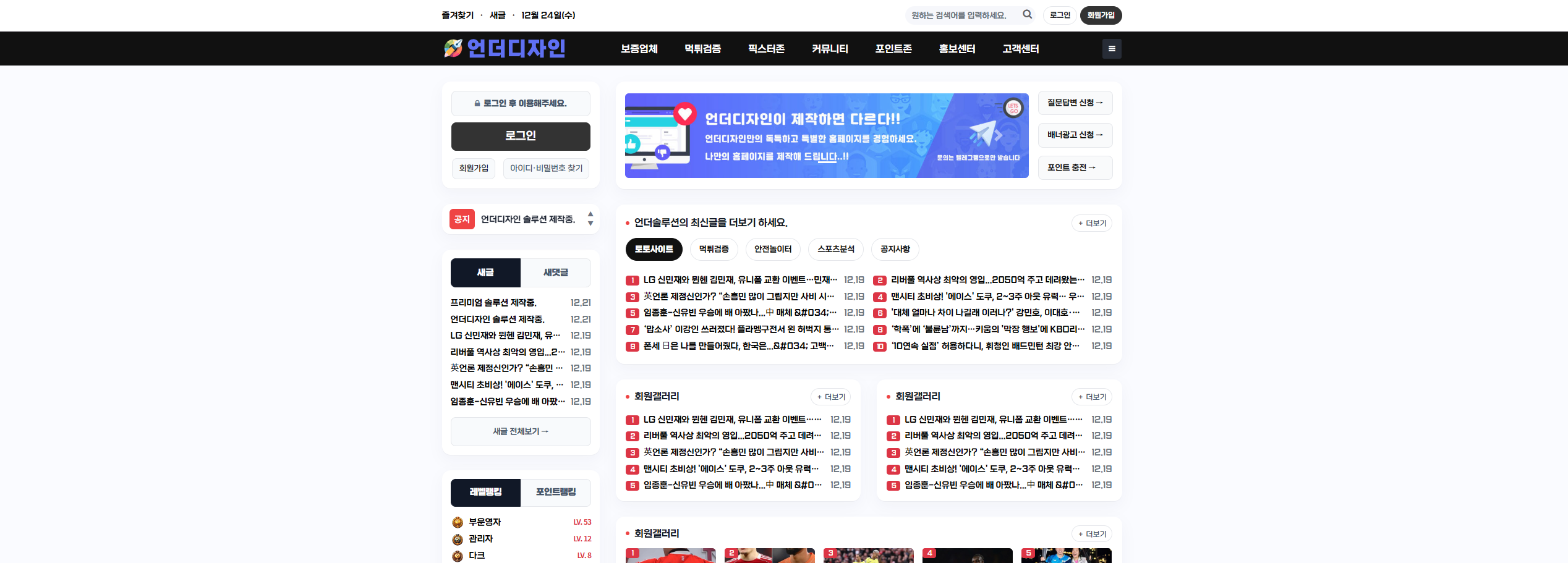Select the 스포츠분석 category pill
This screenshot has width=1568, height=563.
click(x=835, y=249)
